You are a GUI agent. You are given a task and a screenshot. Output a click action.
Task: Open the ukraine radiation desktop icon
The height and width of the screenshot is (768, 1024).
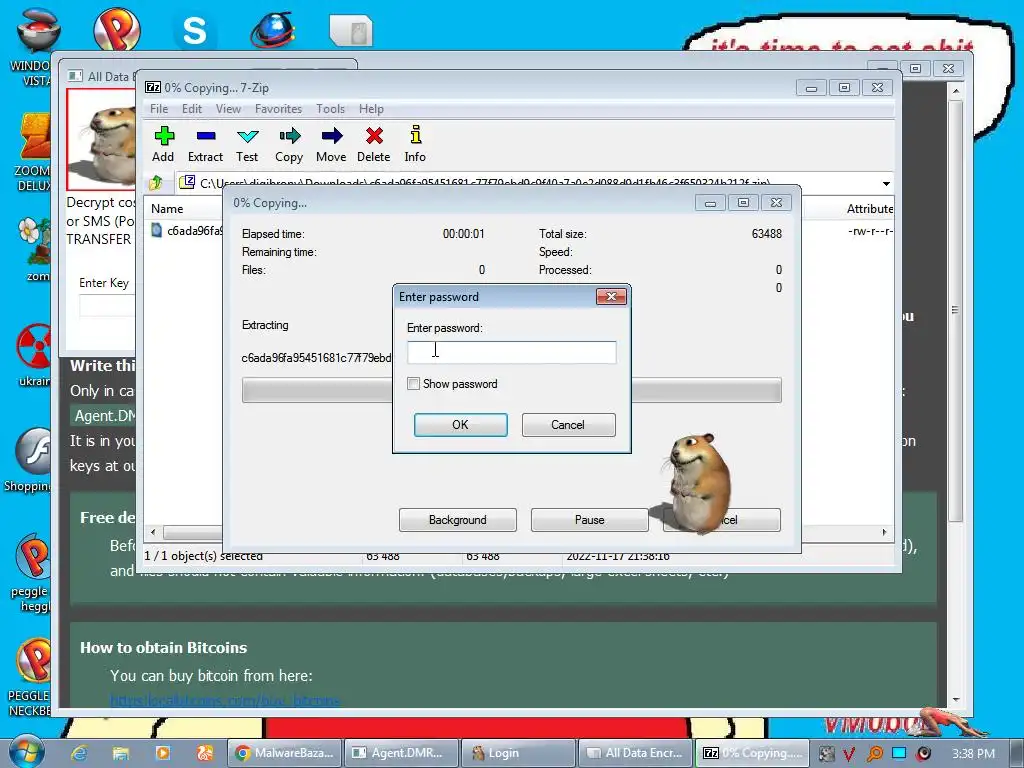[x=34, y=346]
